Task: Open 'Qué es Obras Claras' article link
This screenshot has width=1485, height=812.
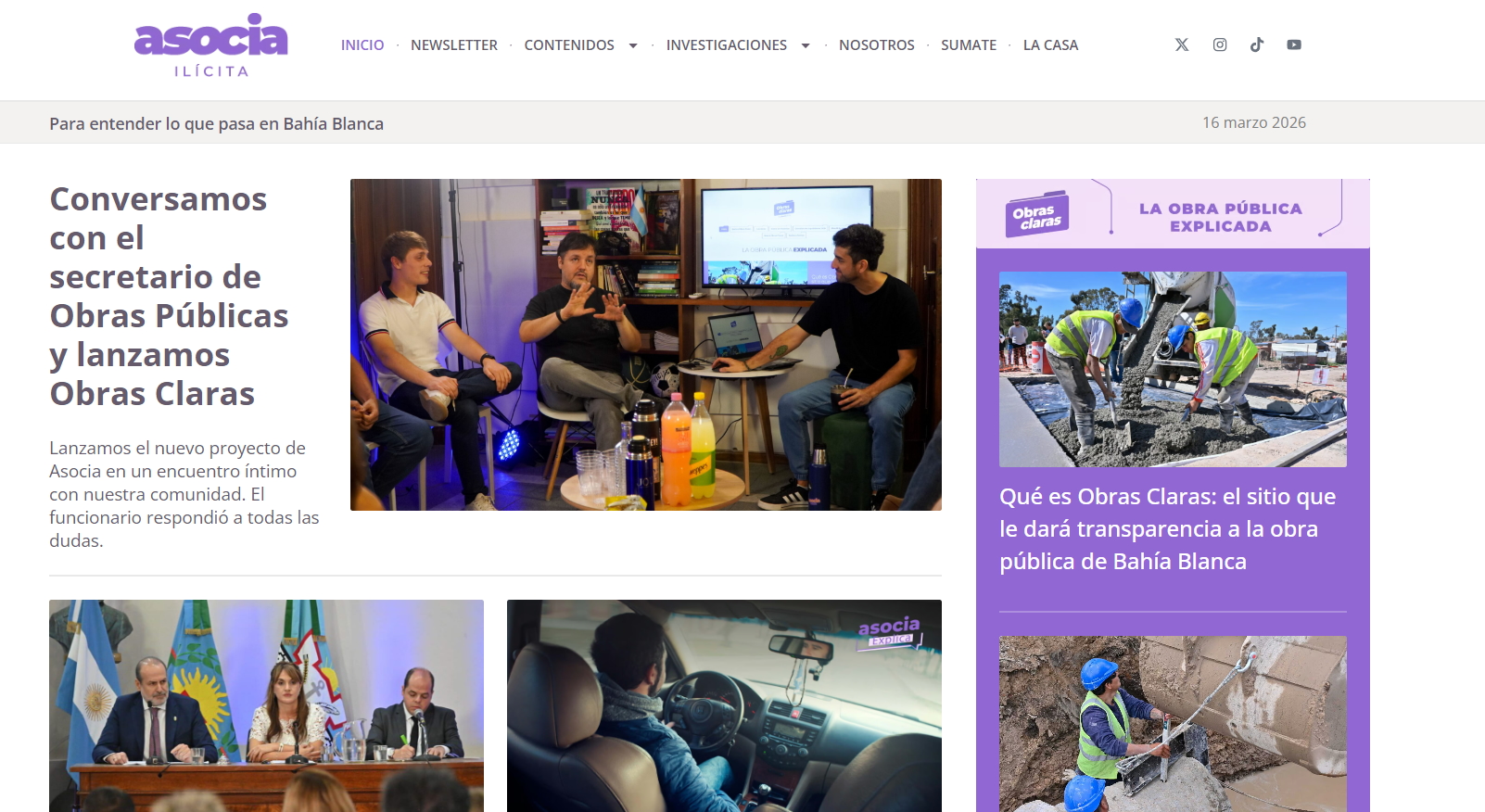Action: [x=1168, y=529]
